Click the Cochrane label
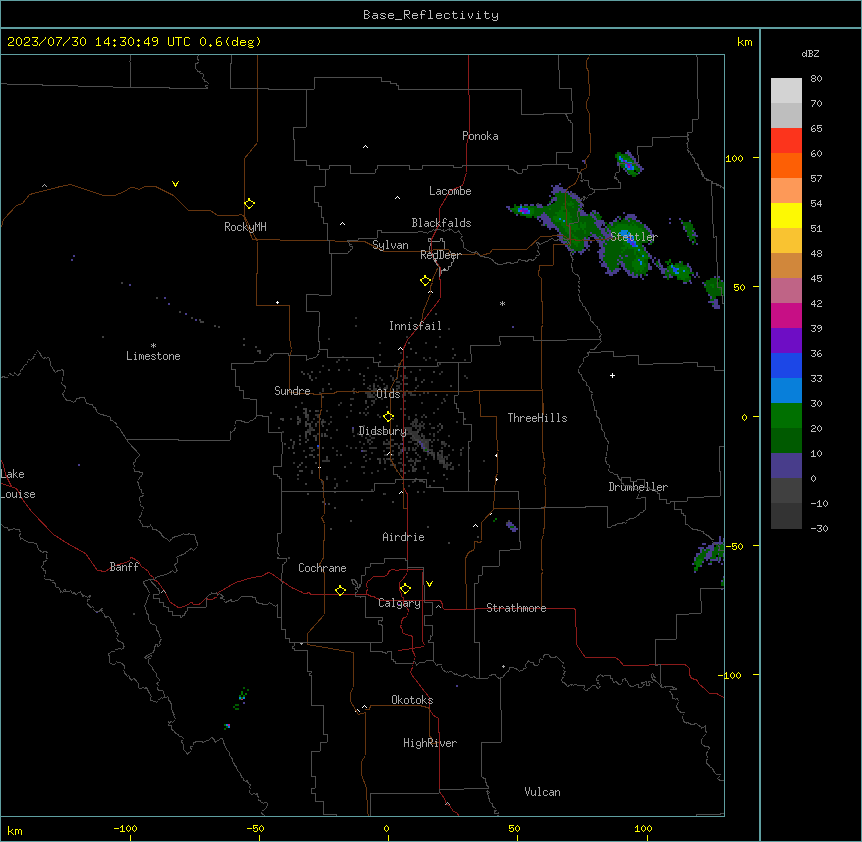Image resolution: width=862 pixels, height=842 pixels. point(322,568)
